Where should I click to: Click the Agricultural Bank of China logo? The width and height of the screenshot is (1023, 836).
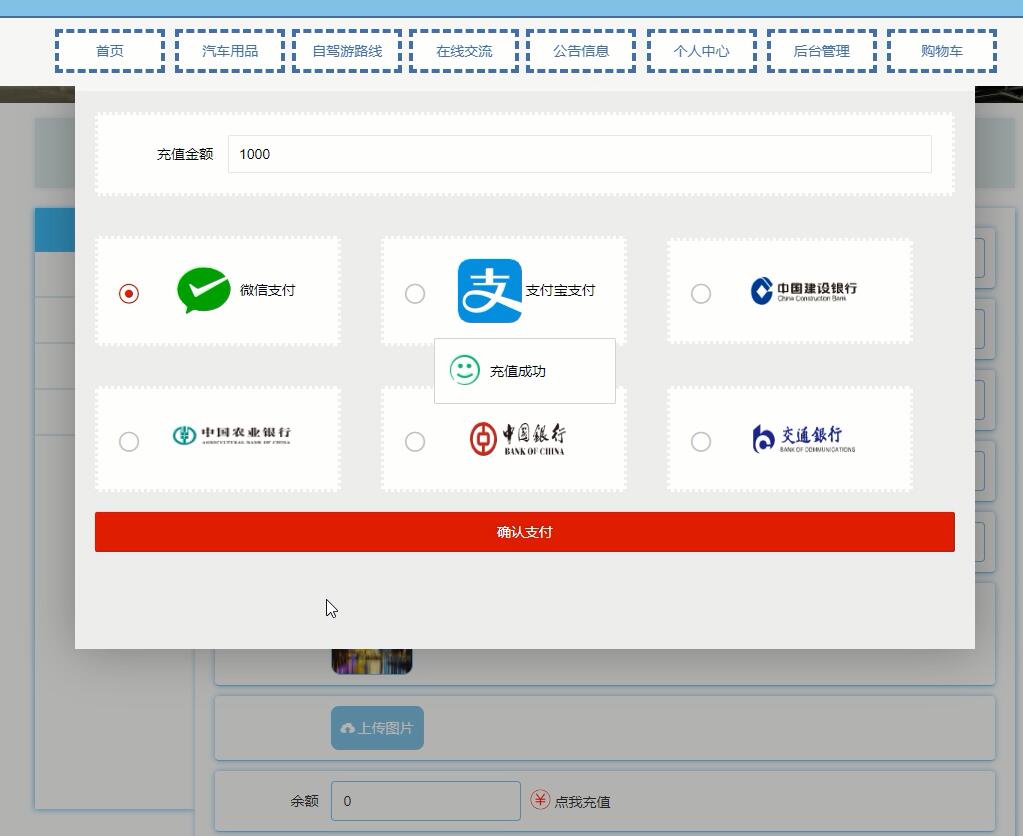tap(232, 435)
